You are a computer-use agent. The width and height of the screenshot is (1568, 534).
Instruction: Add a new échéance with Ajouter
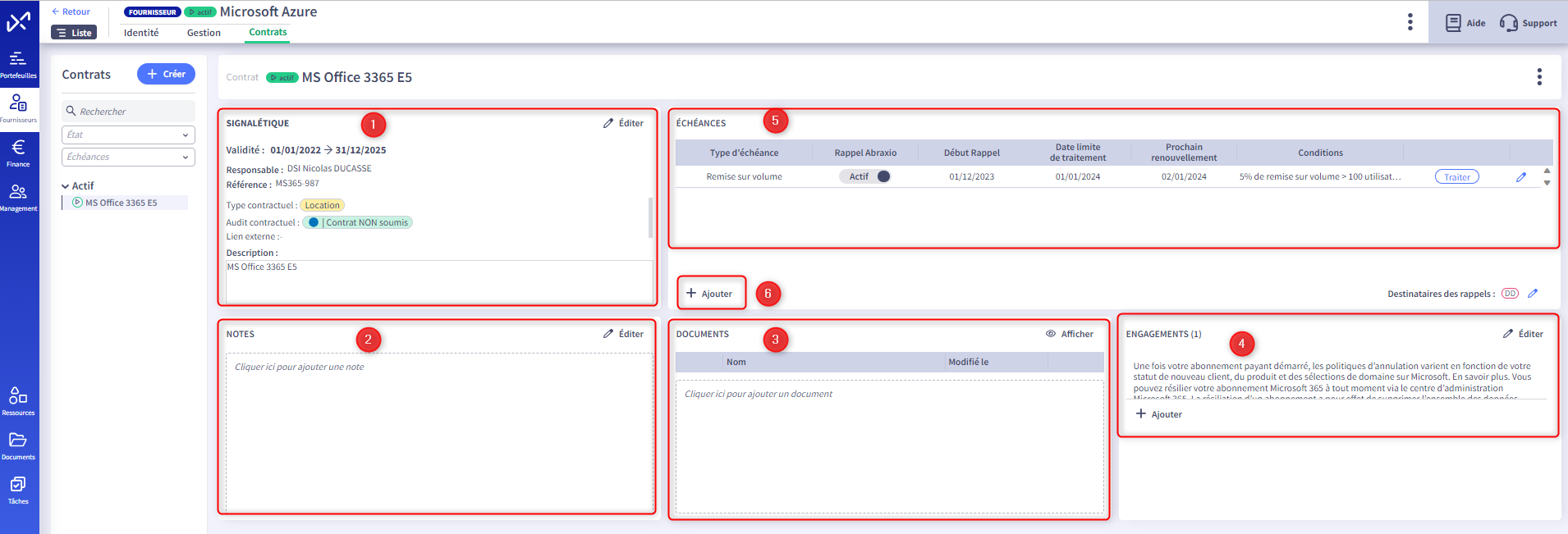(x=709, y=294)
